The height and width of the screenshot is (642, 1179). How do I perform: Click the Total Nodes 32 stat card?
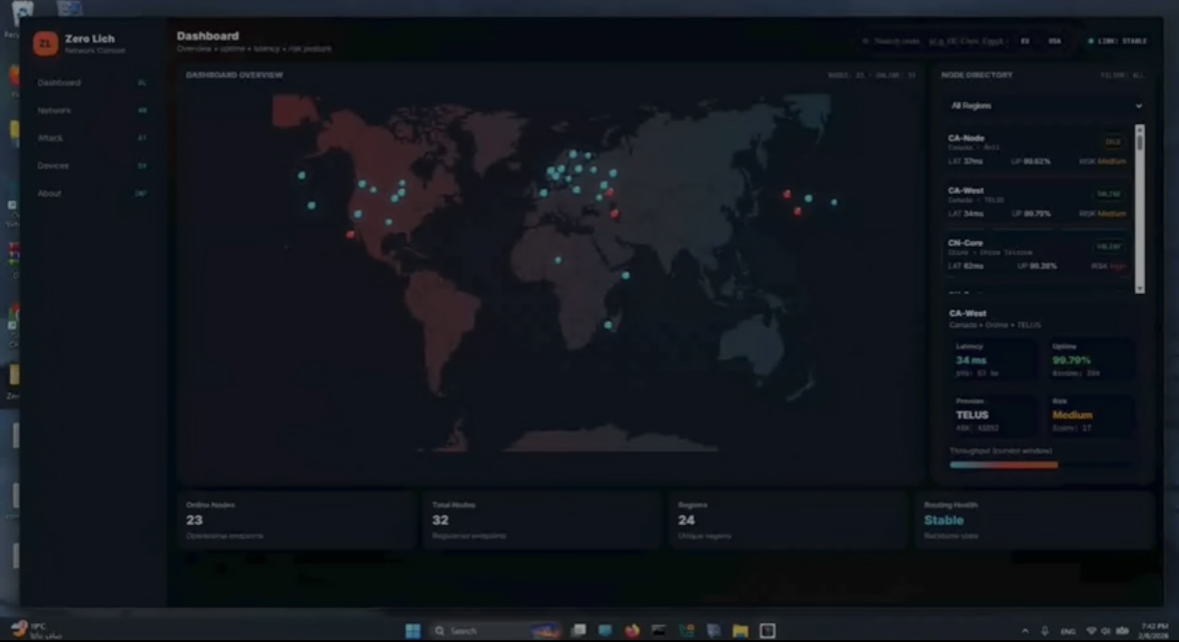(541, 520)
